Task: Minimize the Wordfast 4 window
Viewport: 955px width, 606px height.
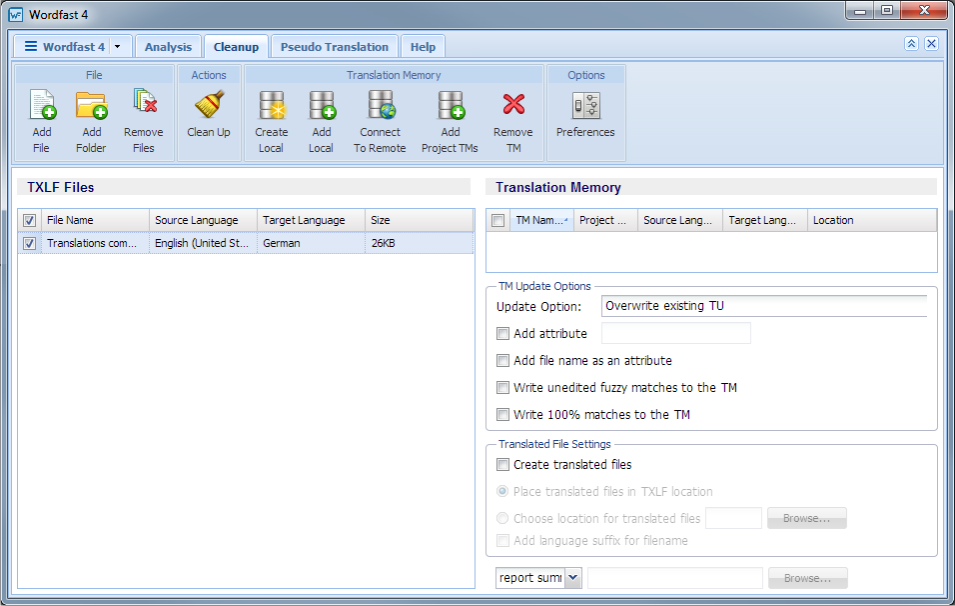Action: [861, 11]
